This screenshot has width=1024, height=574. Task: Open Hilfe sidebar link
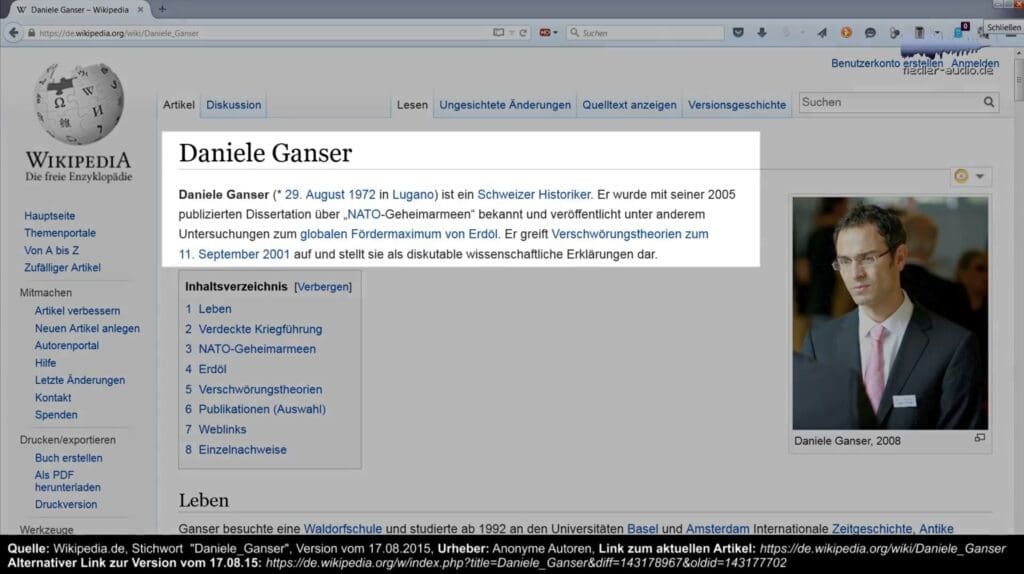tap(45, 363)
